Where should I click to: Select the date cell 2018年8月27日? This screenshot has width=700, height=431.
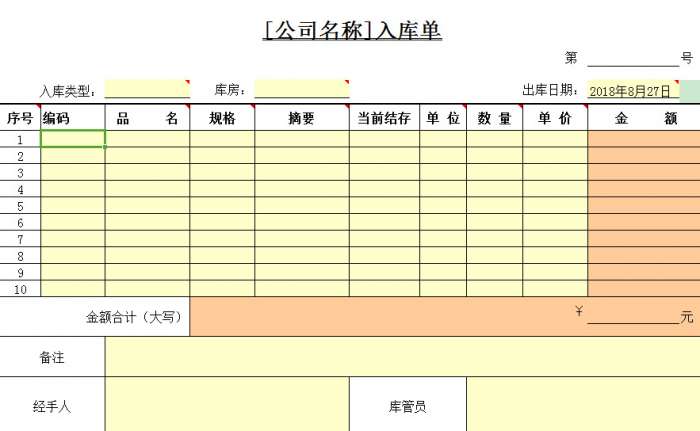click(x=633, y=91)
